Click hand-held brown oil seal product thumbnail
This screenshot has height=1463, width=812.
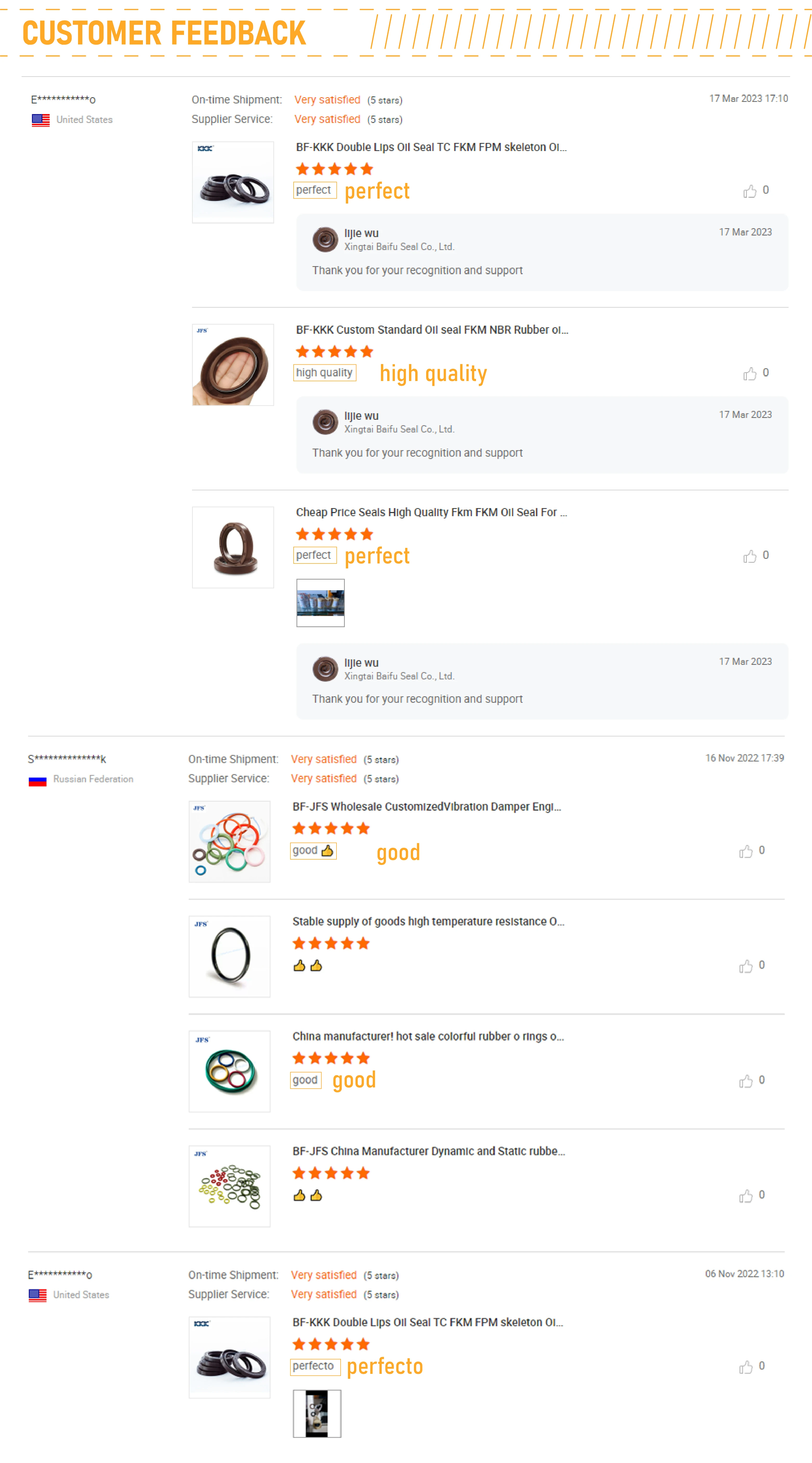[x=233, y=365]
